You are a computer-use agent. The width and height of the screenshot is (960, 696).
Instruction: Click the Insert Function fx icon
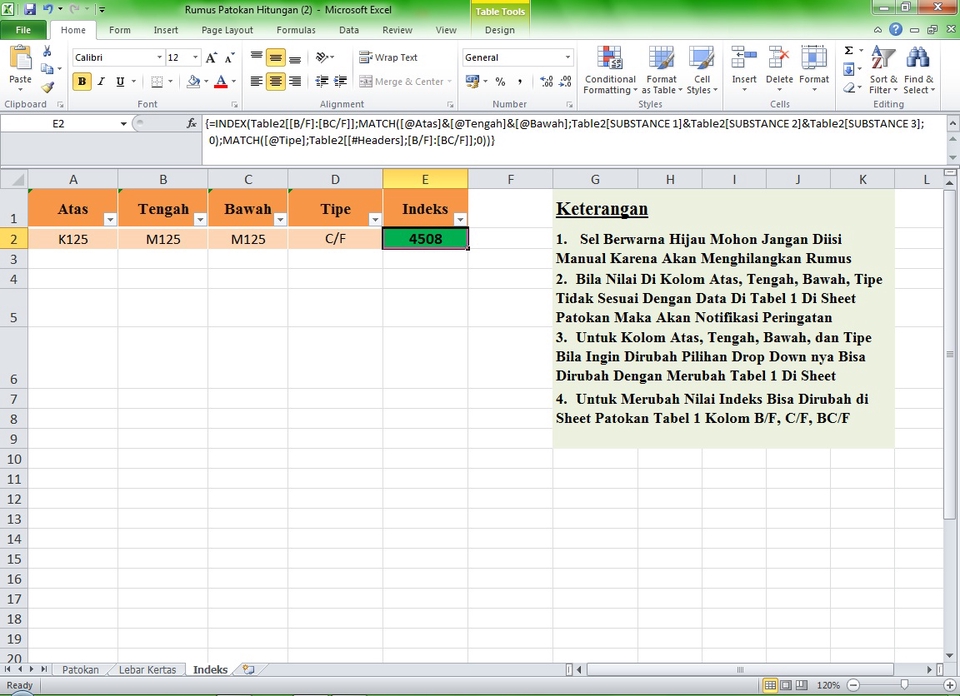(192, 123)
